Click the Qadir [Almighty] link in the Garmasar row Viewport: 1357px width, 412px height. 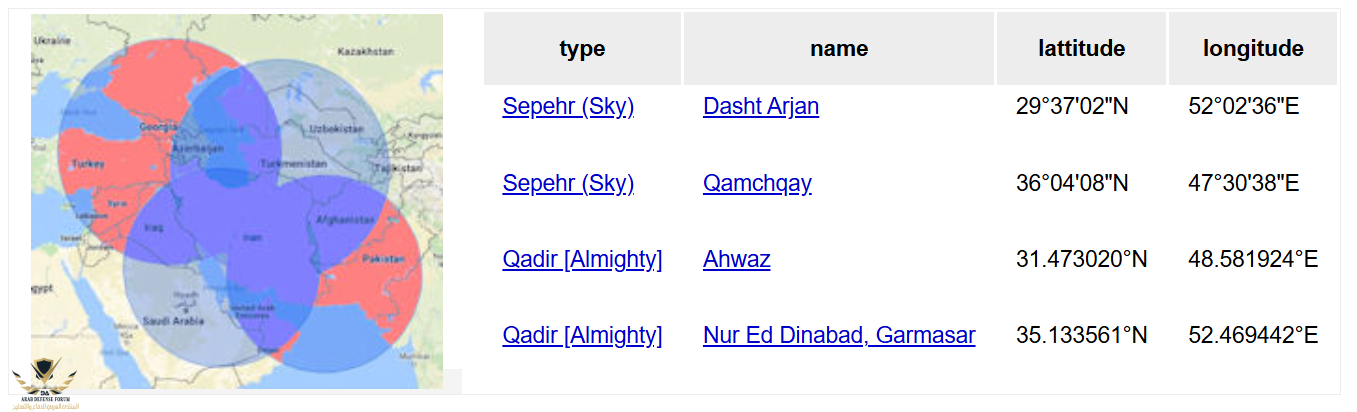[x=582, y=335]
